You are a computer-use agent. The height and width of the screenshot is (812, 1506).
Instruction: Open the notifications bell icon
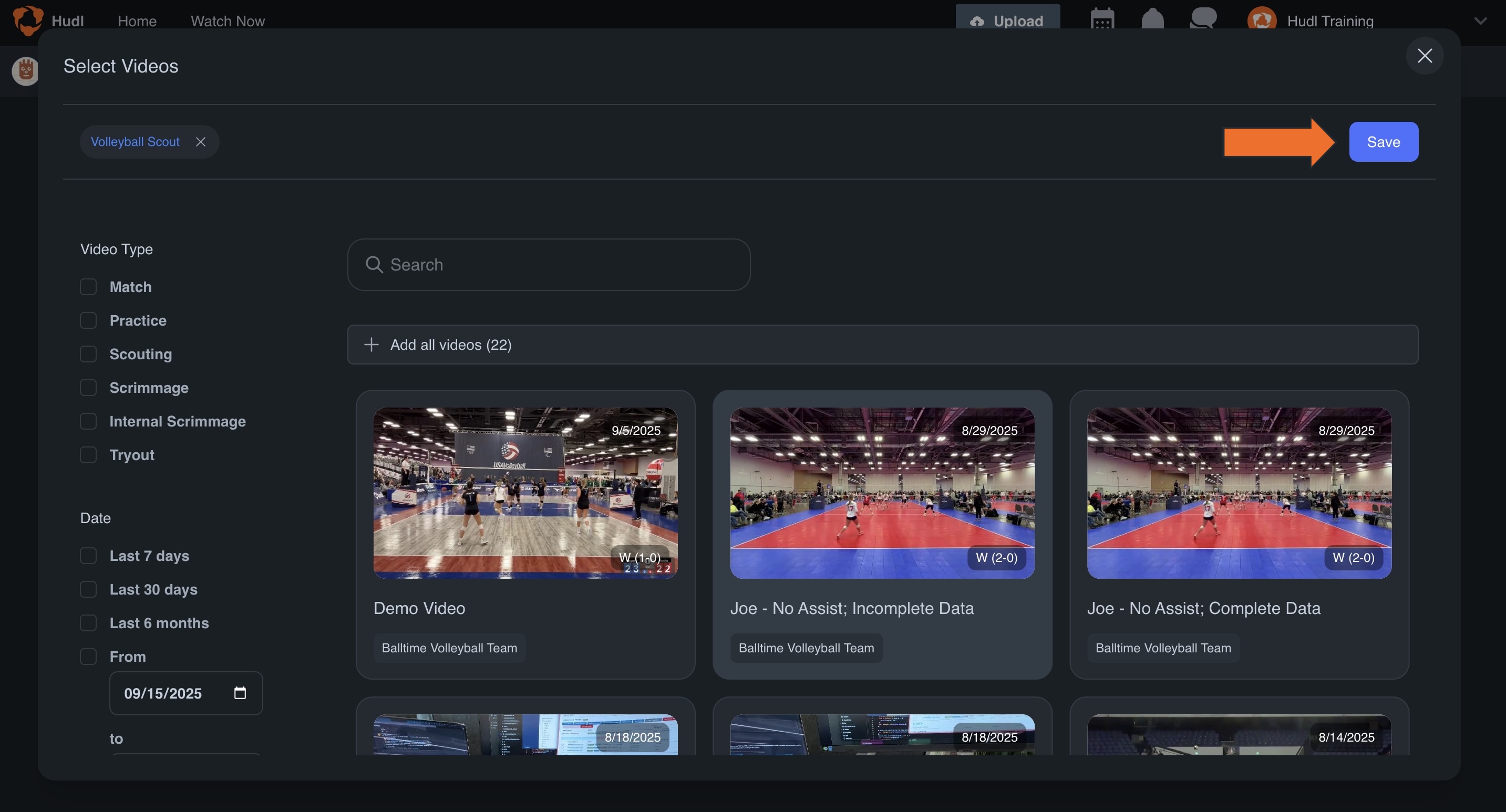(x=1152, y=19)
